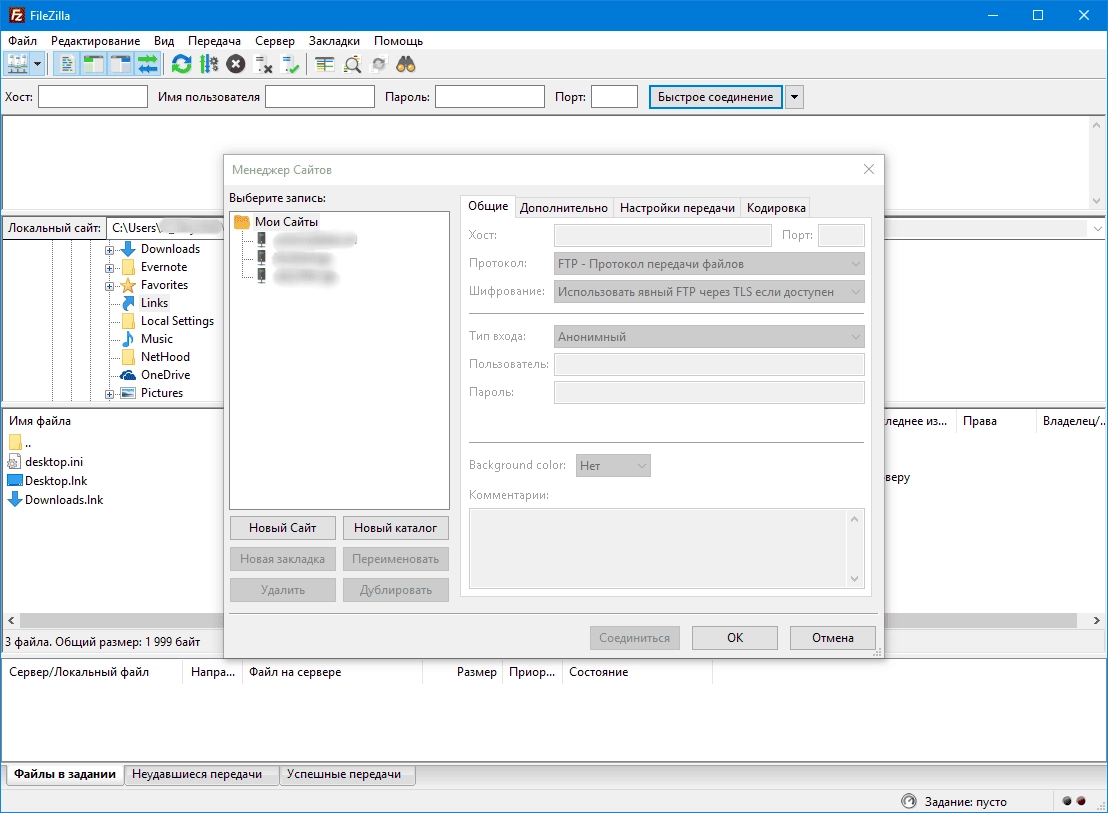Image resolution: width=1108 pixels, height=813 pixels.
Task: Expand the Favorites folder node
Action: click(x=110, y=286)
